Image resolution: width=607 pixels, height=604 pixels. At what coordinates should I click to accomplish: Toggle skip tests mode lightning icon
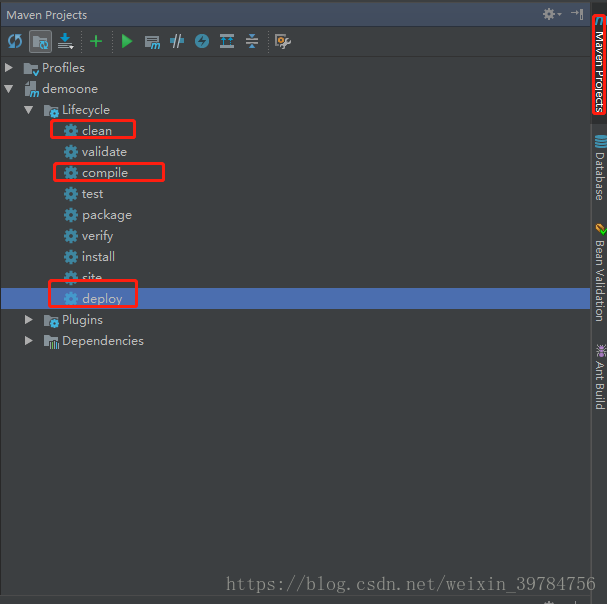coord(202,41)
